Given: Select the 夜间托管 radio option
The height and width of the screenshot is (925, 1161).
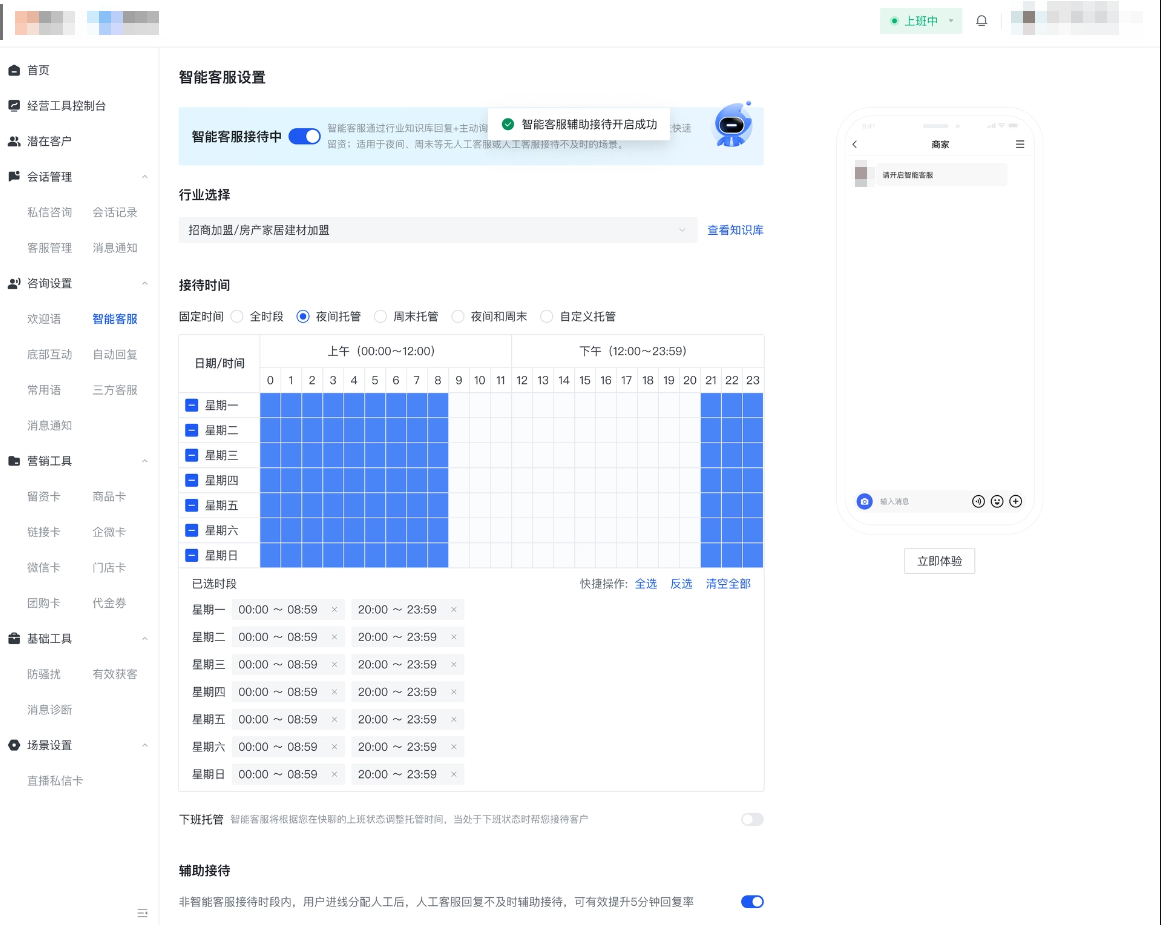Looking at the screenshot, I should 303,316.
